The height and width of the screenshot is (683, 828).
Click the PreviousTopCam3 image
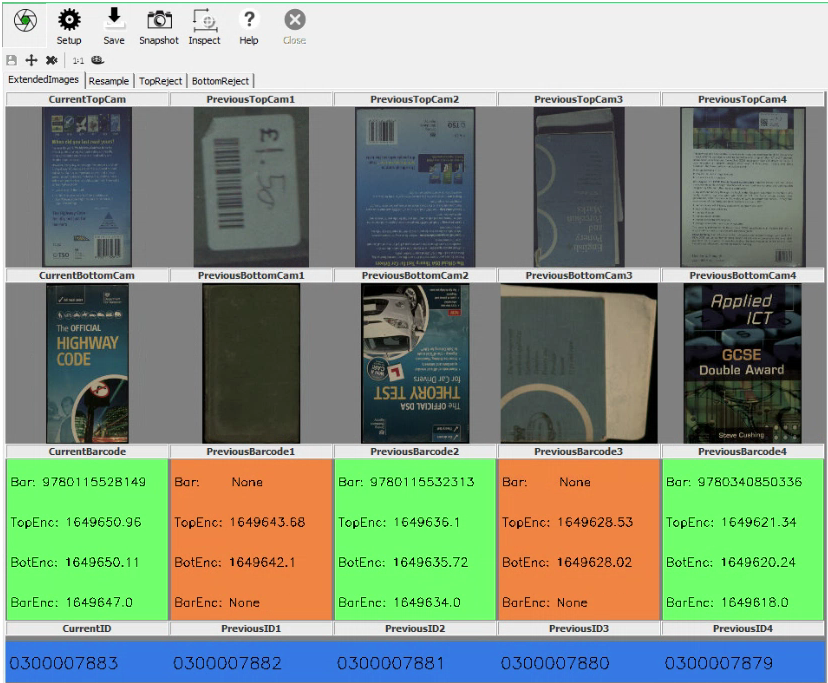pos(579,186)
